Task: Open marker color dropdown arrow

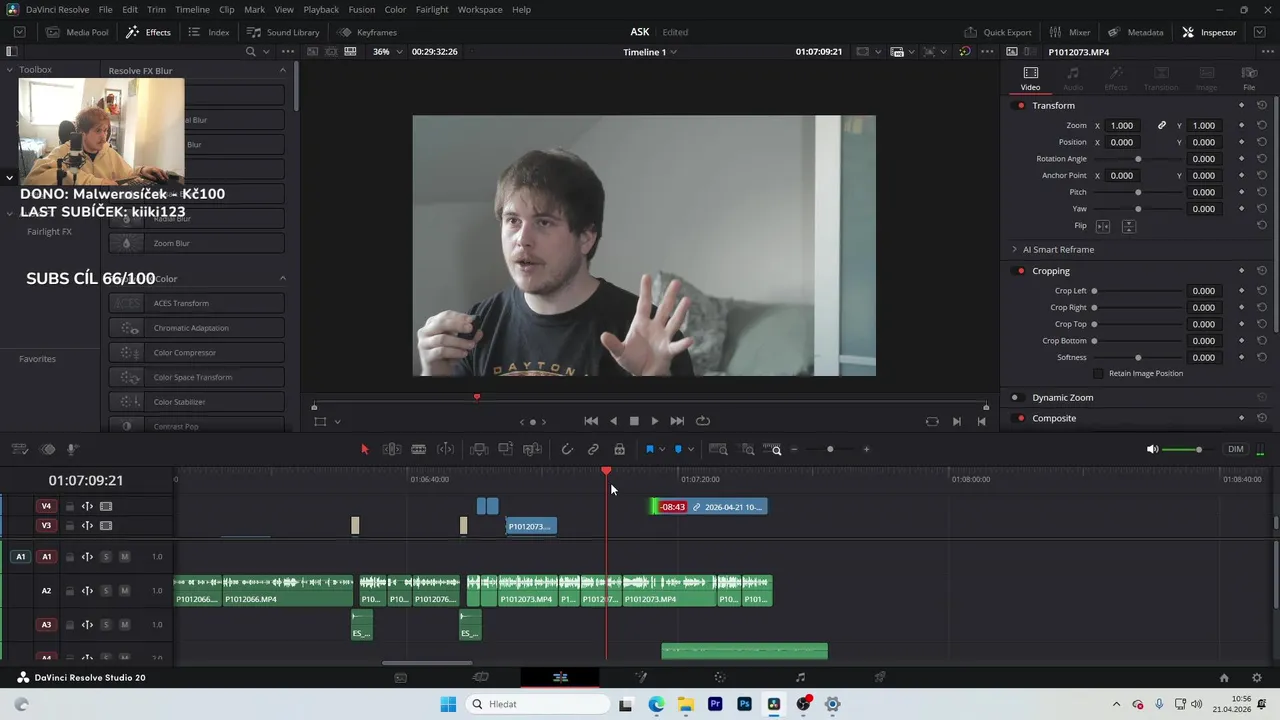Action: pos(690,450)
